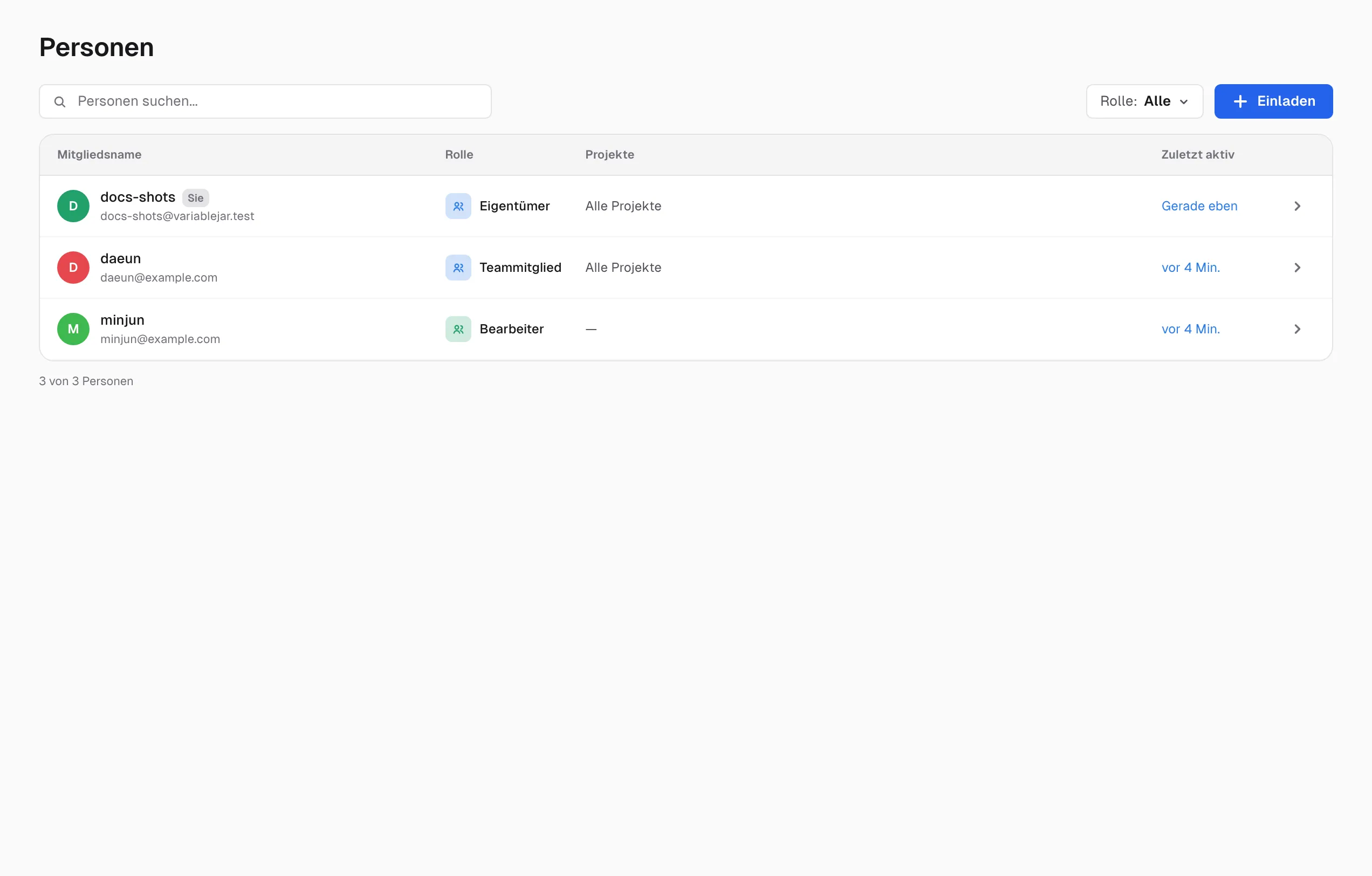Focus the Personen suchen search field
1372x876 pixels.
click(x=265, y=101)
